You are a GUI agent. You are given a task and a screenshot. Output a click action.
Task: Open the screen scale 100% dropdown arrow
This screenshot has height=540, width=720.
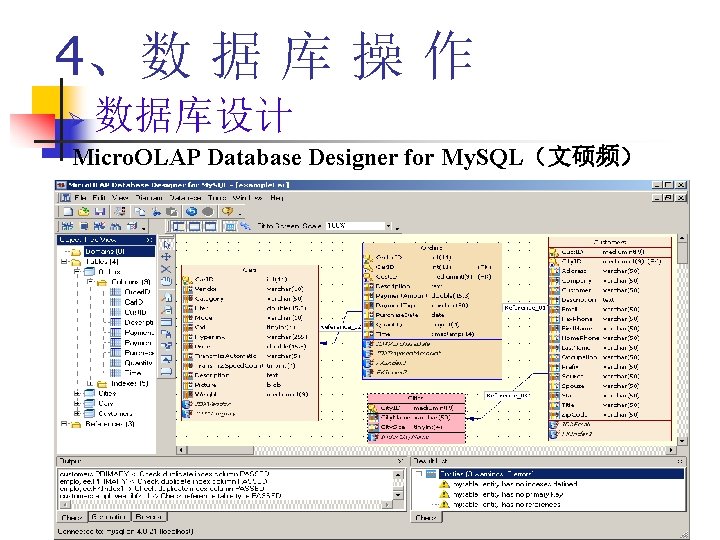point(388,226)
